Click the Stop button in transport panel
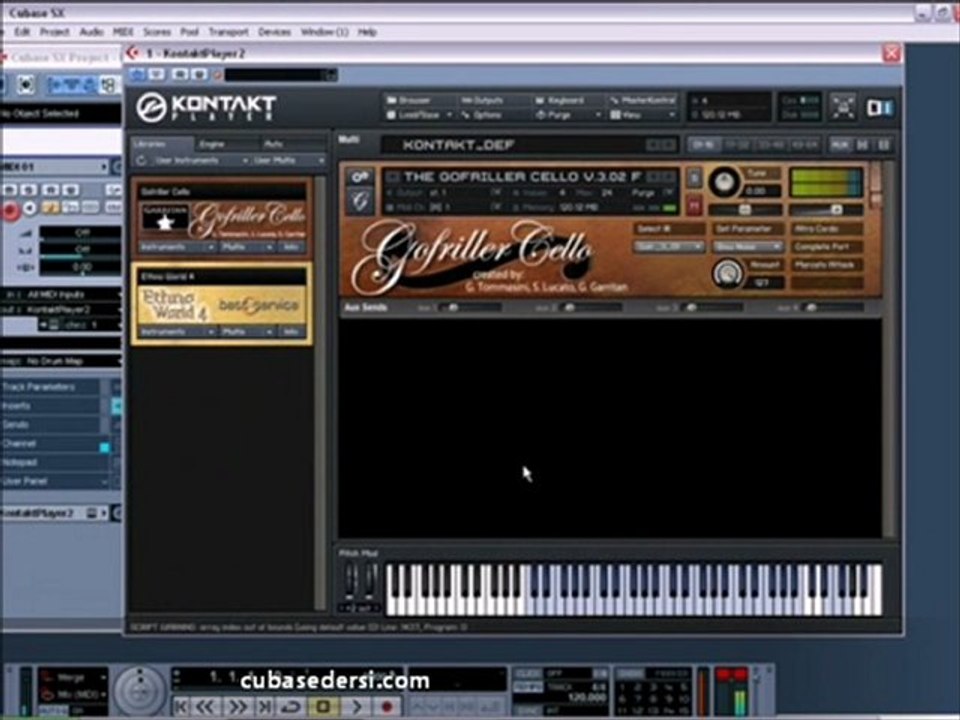960x720 pixels. (323, 707)
